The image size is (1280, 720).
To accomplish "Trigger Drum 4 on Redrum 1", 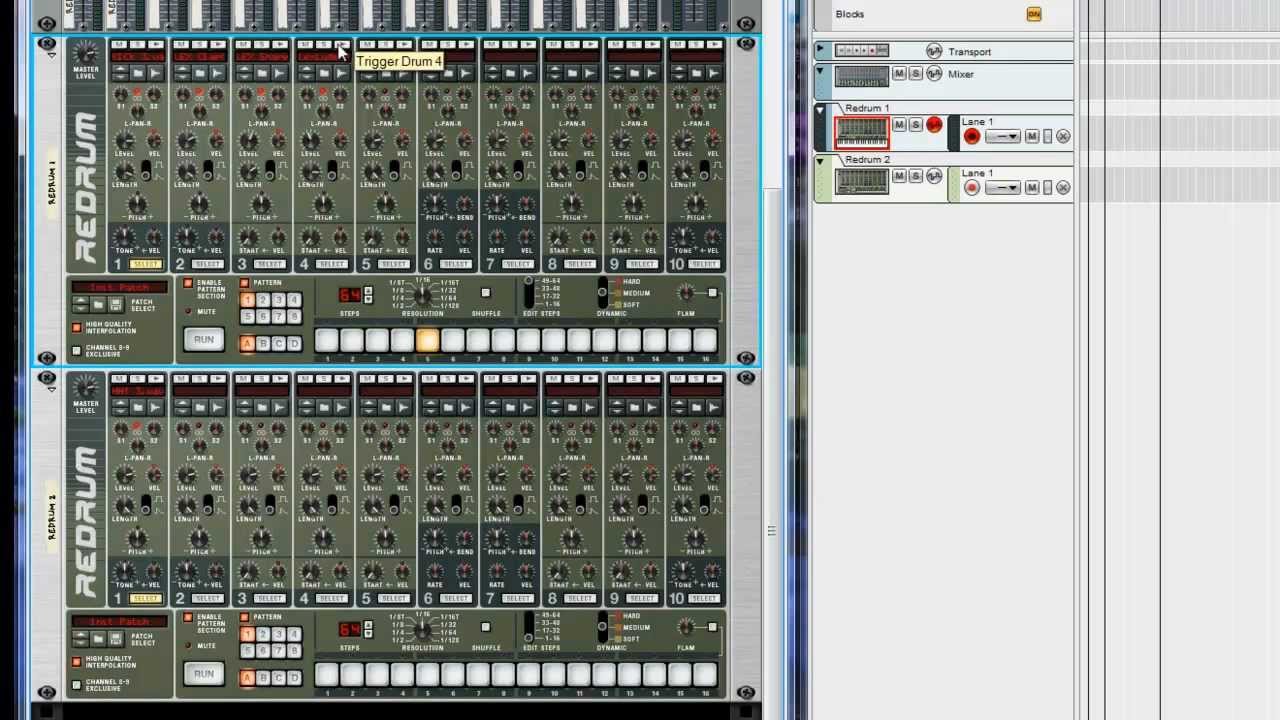I will (x=342, y=44).
